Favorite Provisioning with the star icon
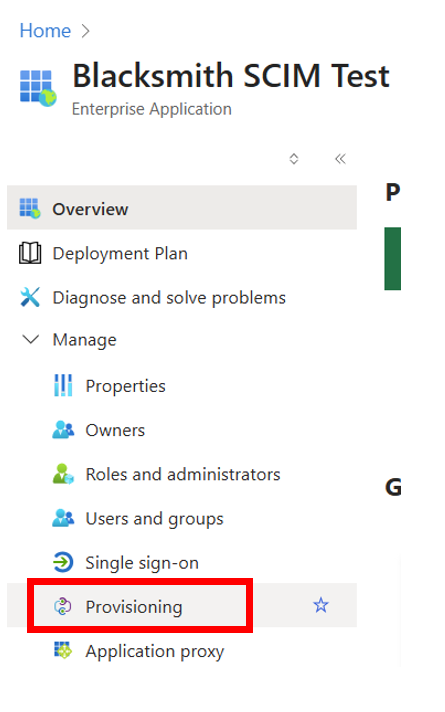 (x=321, y=605)
